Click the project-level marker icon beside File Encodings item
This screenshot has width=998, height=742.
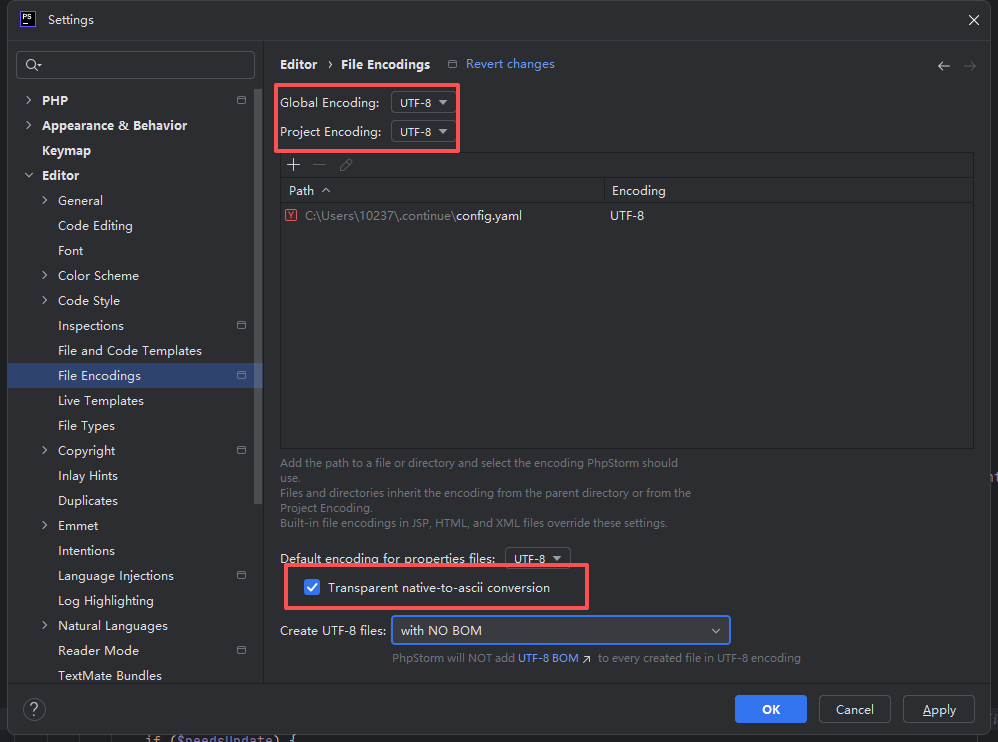[x=241, y=375]
